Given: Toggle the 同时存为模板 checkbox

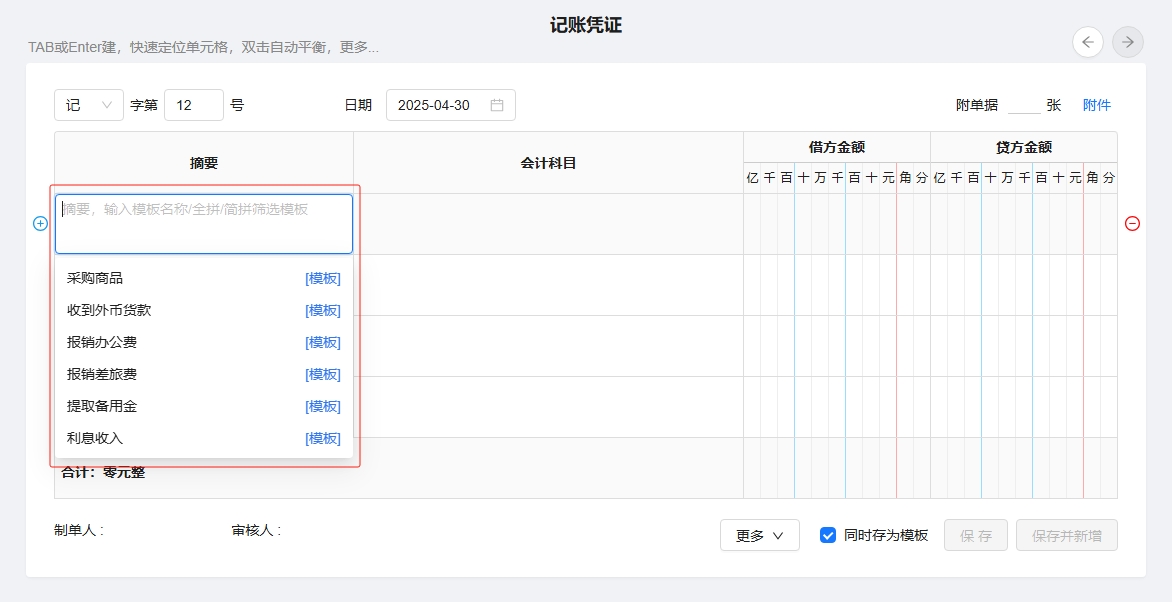Looking at the screenshot, I should coord(828,535).
